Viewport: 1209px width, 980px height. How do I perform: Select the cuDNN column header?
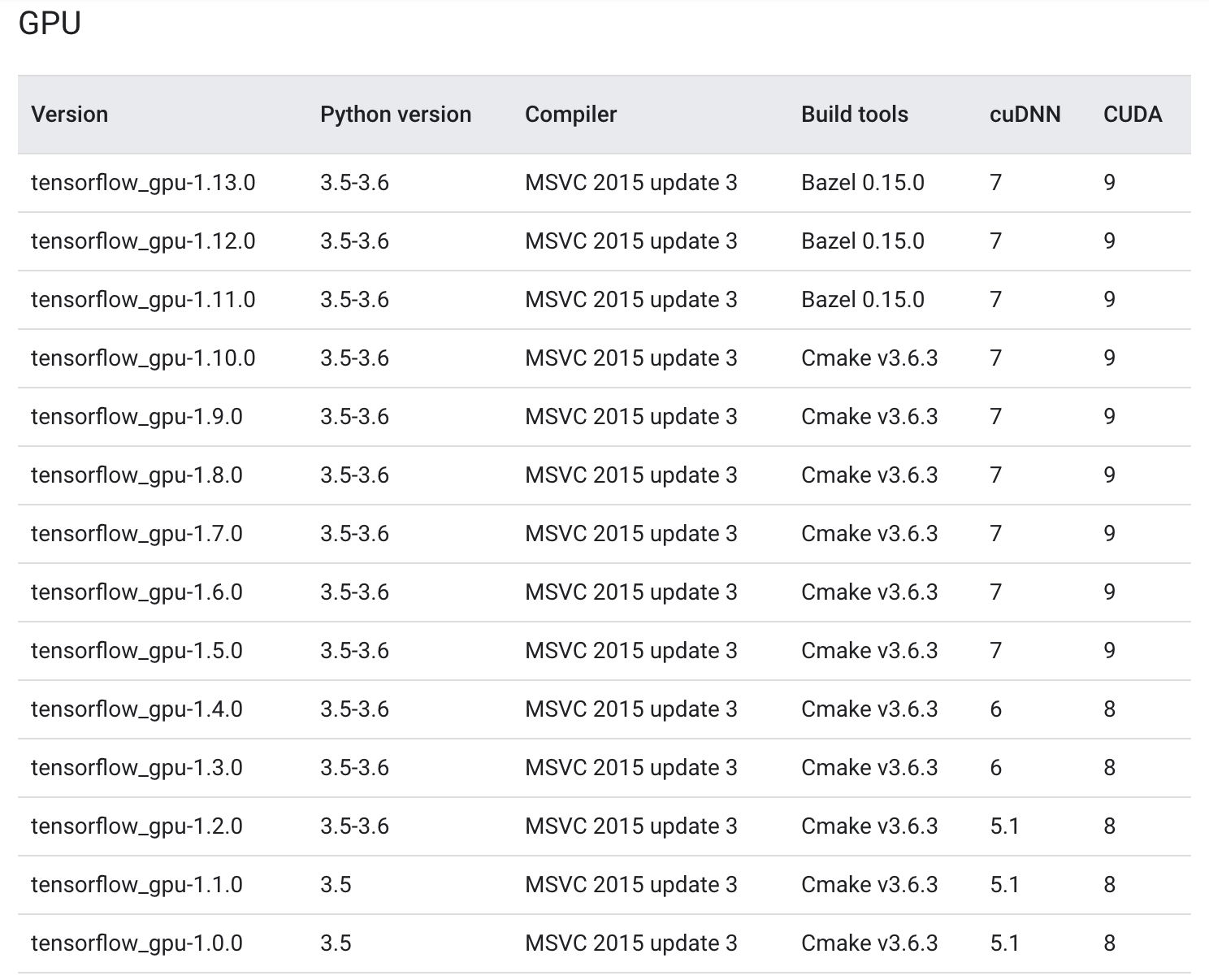(x=1025, y=114)
